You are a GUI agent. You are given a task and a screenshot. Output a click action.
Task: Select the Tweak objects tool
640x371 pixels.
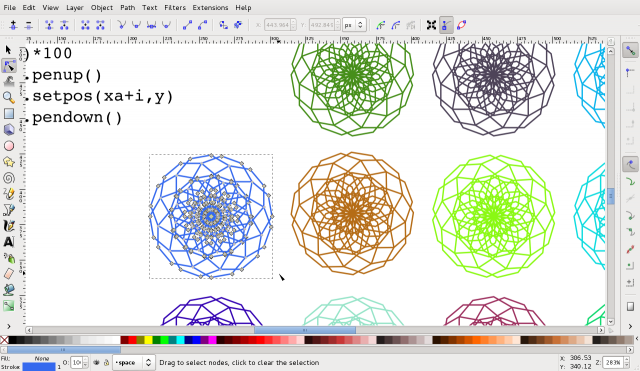[9, 81]
